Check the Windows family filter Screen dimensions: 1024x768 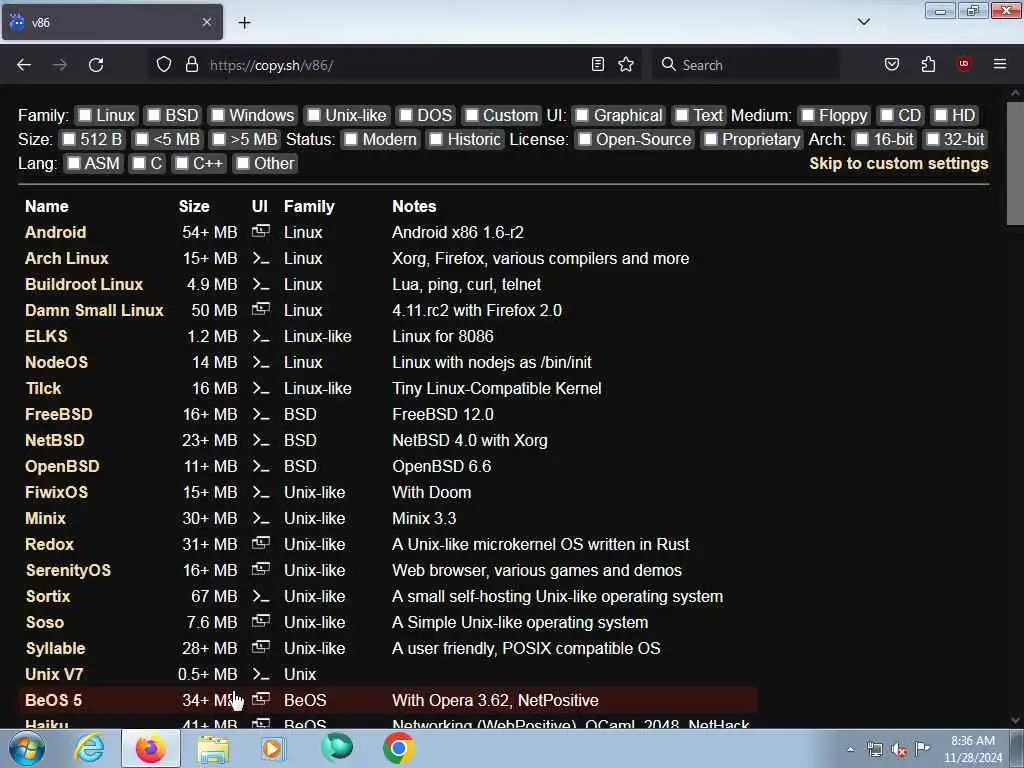[x=218, y=115]
